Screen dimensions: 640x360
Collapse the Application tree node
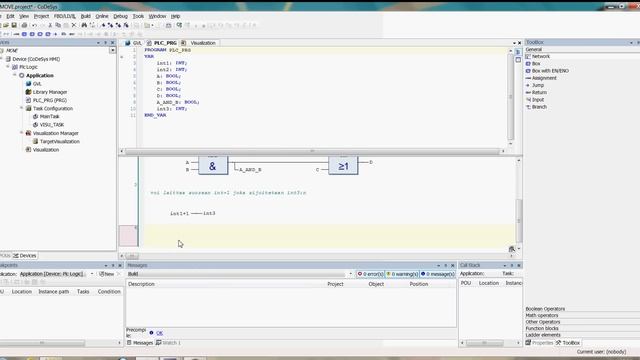coord(15,75)
